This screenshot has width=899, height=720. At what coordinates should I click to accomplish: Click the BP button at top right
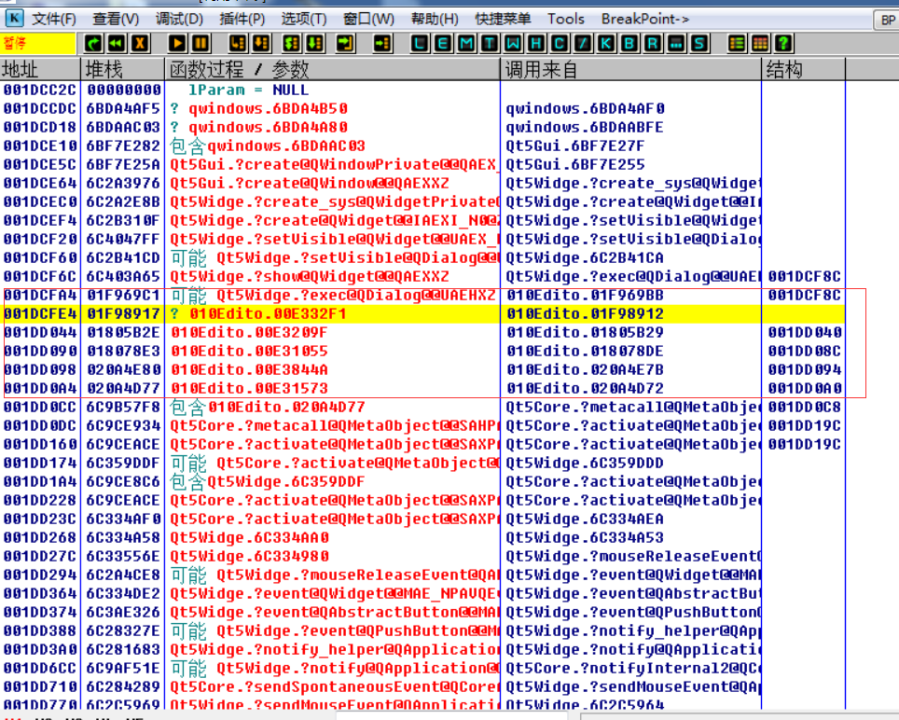coord(886,20)
